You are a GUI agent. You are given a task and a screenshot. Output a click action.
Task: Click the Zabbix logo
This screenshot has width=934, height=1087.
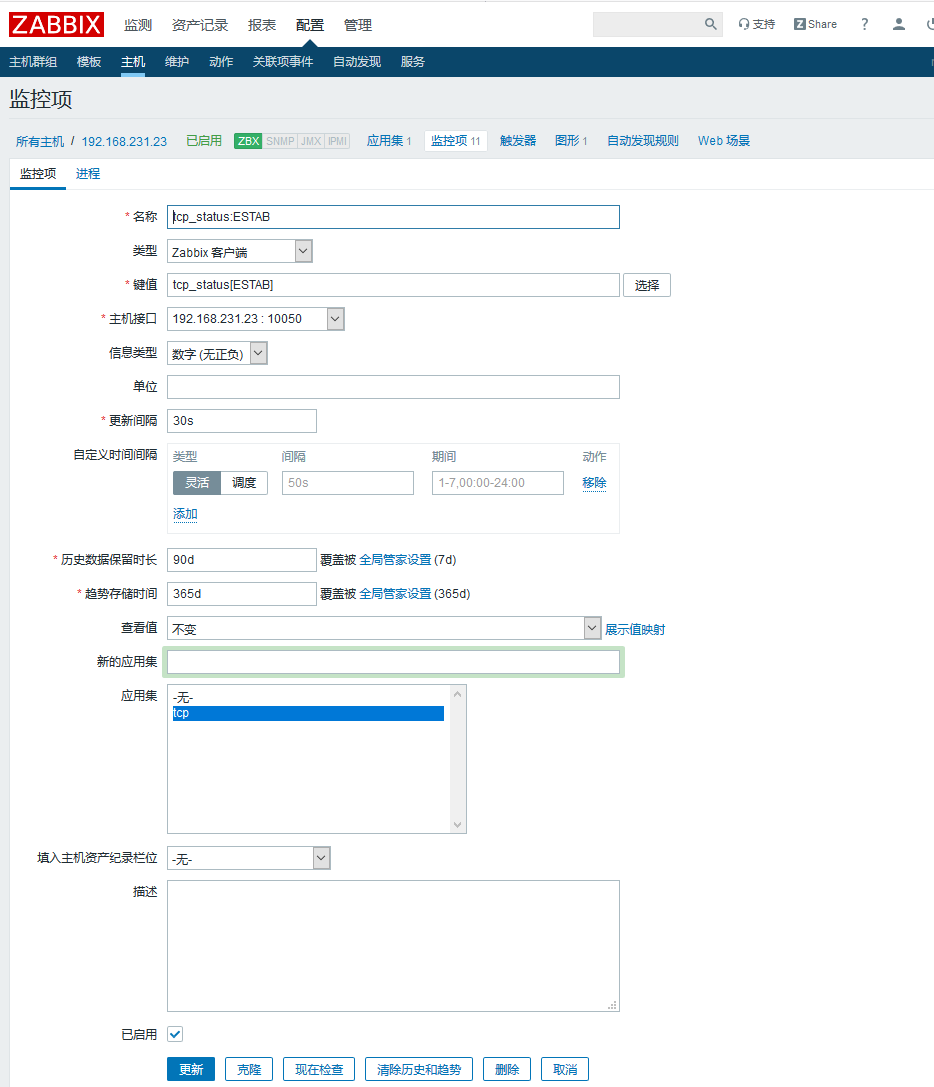pyautogui.click(x=56, y=24)
